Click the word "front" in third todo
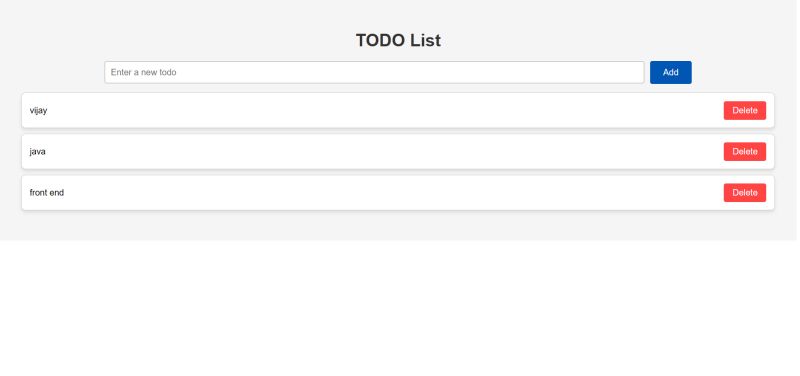 [x=38, y=193]
